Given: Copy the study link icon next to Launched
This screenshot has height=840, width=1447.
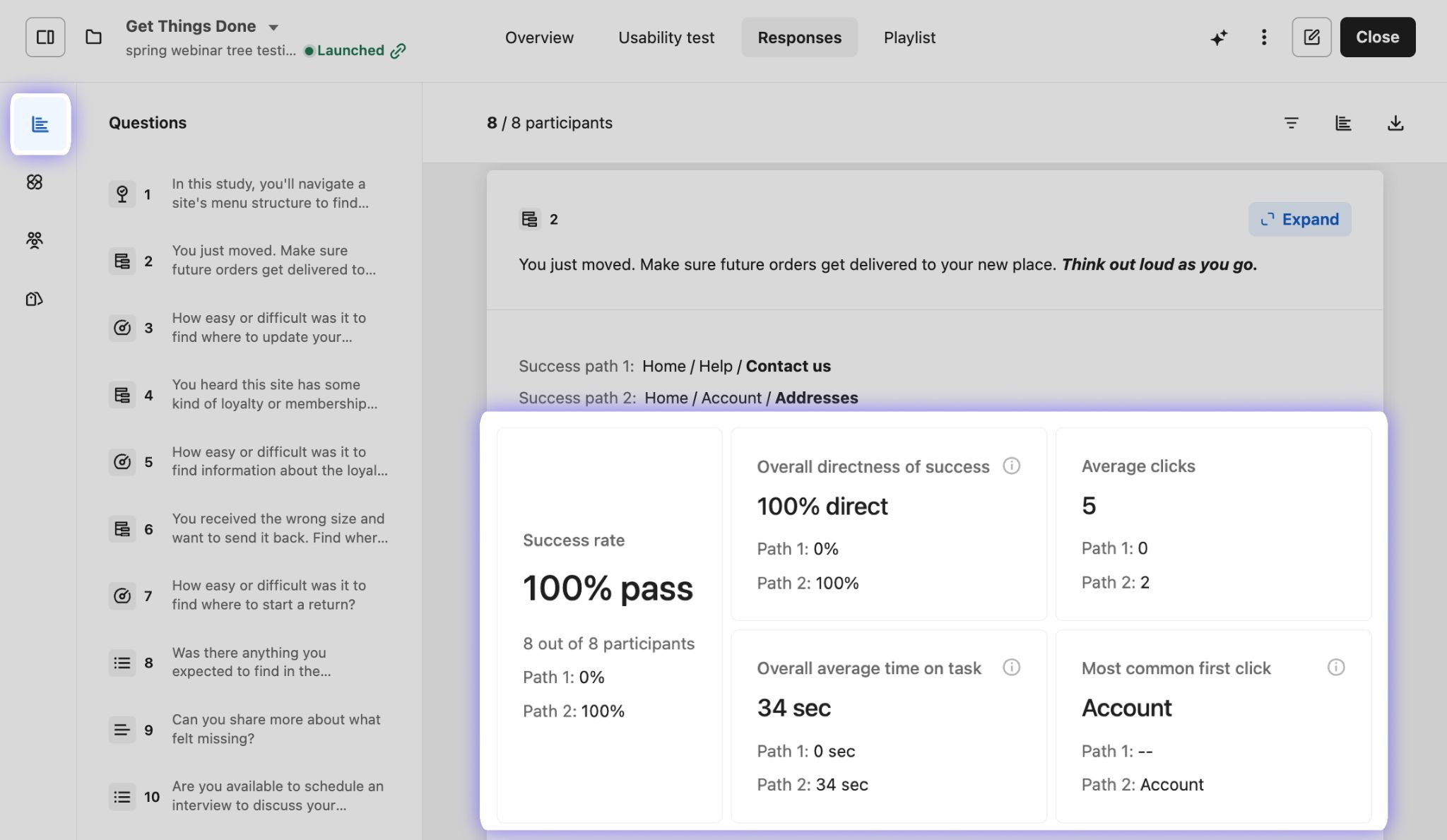Looking at the screenshot, I should coord(398,51).
